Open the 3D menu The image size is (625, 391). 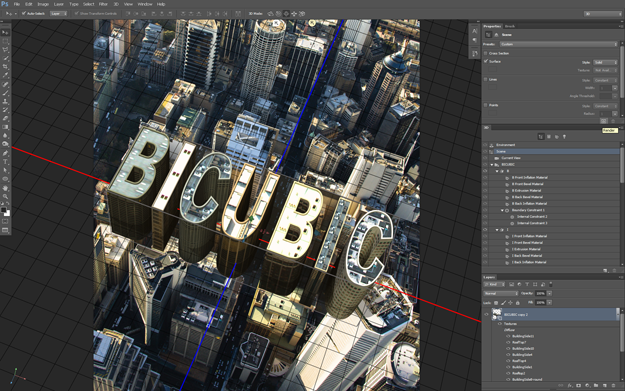click(116, 4)
